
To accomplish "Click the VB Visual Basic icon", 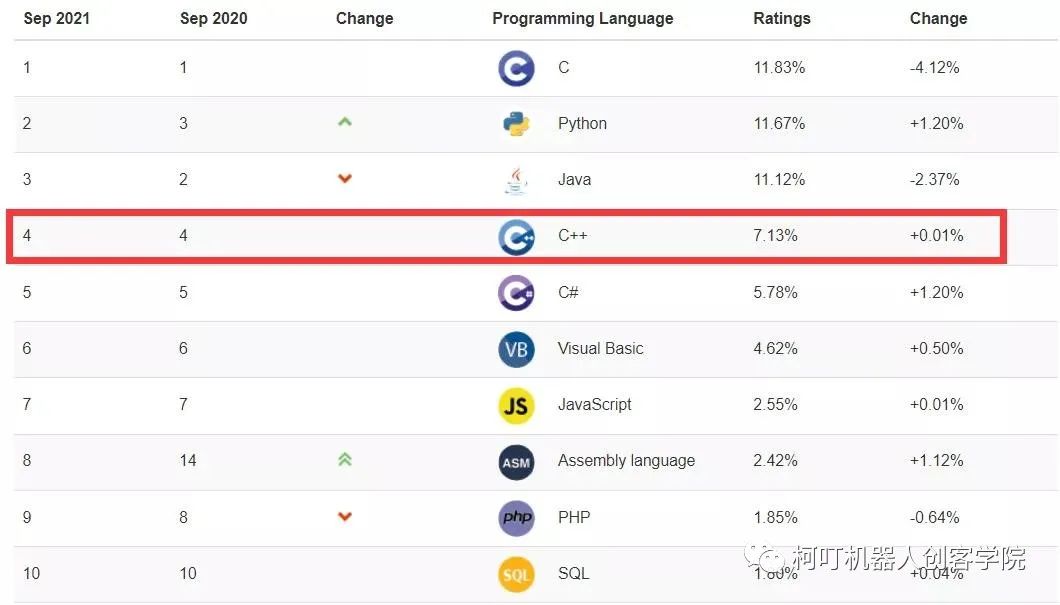I will (x=516, y=349).
